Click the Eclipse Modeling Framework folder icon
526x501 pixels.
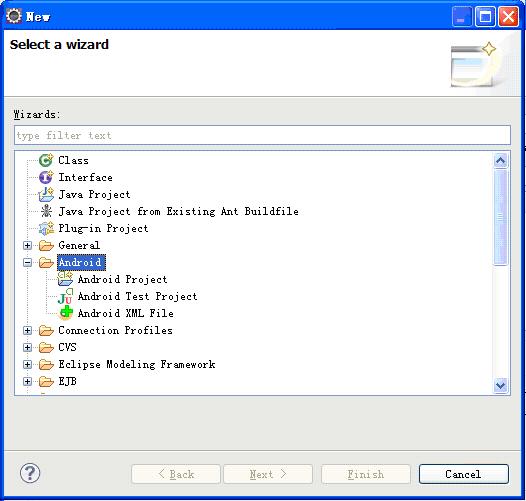46,364
